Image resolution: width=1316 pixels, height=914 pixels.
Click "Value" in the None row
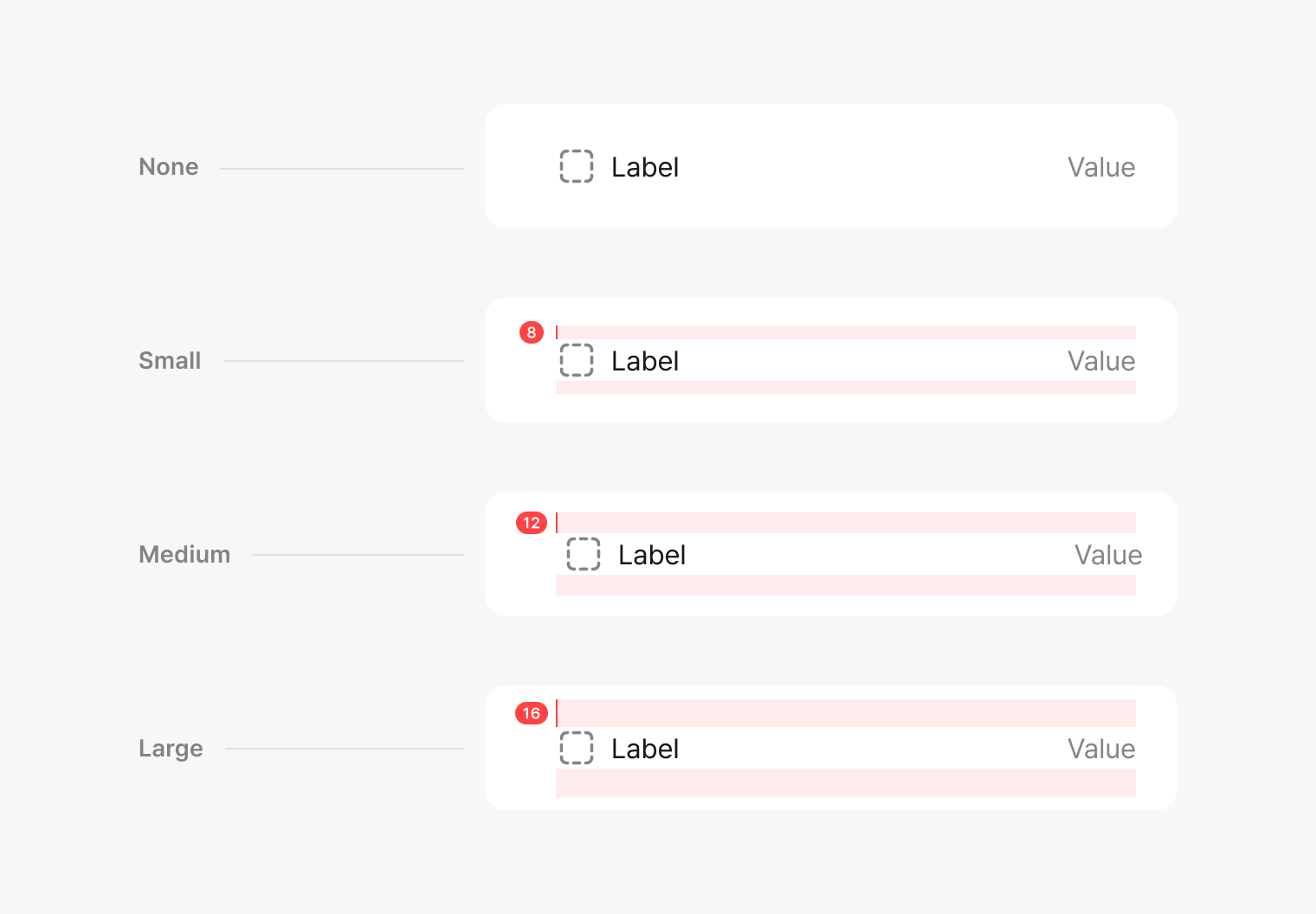1100,167
